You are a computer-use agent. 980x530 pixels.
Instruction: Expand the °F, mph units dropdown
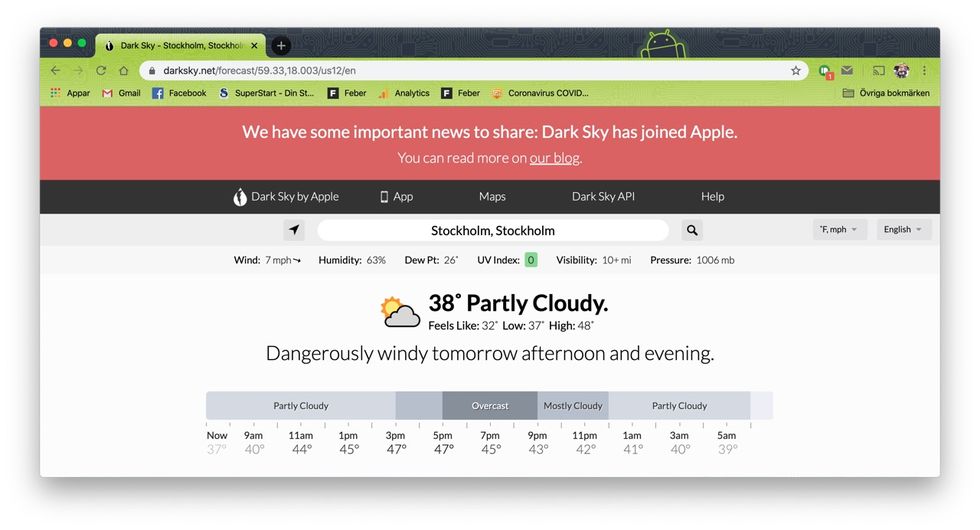(x=839, y=229)
